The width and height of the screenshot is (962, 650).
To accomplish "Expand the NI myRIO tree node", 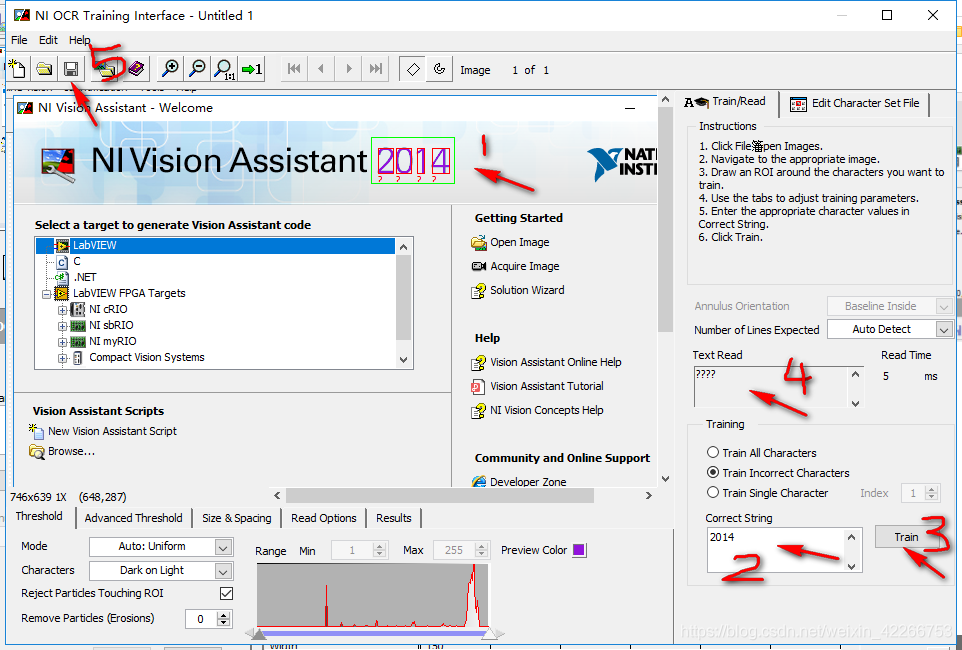I will (63, 342).
